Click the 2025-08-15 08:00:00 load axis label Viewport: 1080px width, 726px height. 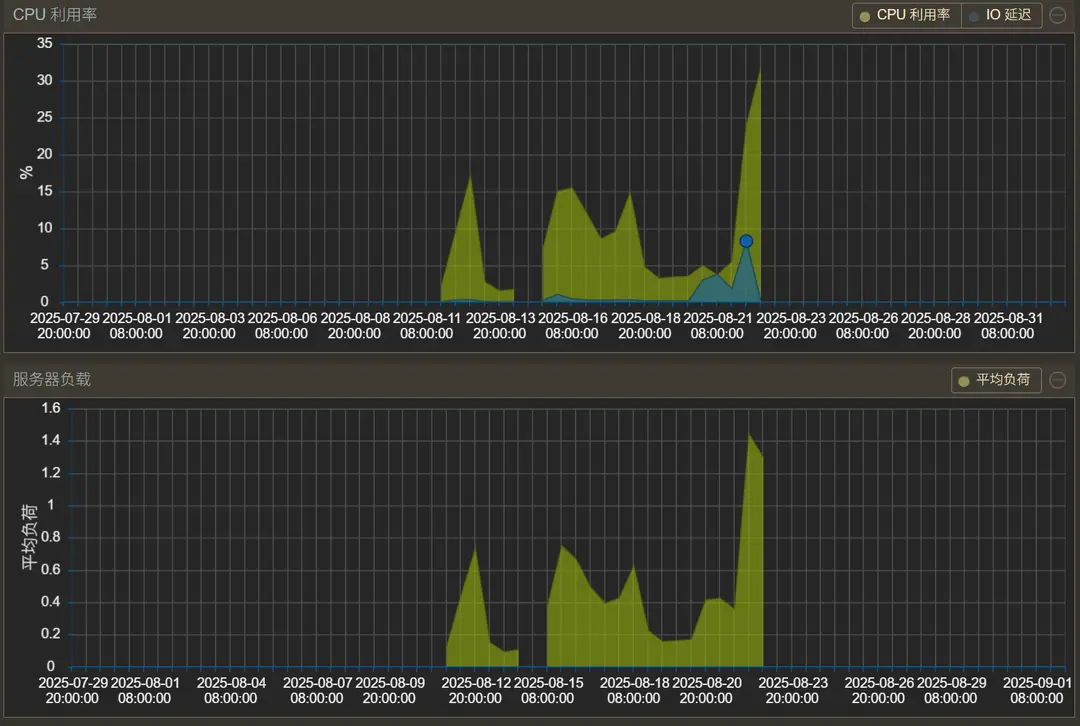(547, 690)
